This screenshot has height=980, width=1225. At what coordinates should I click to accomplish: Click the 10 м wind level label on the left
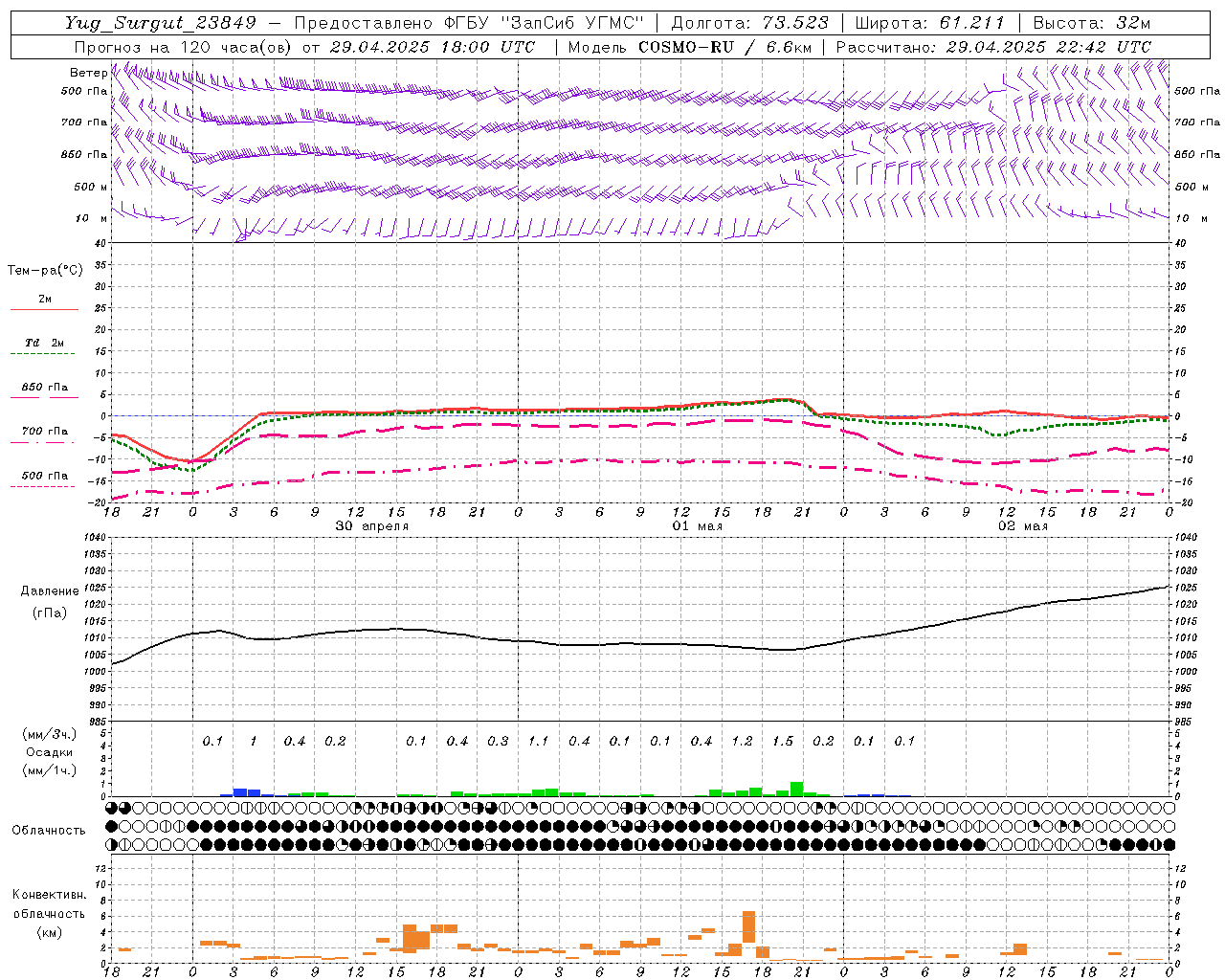pos(92,218)
